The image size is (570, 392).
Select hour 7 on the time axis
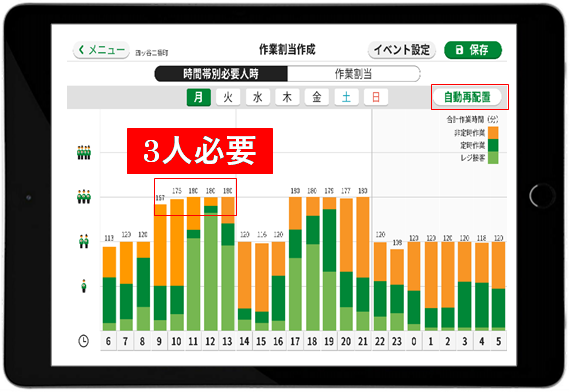pos(125,341)
